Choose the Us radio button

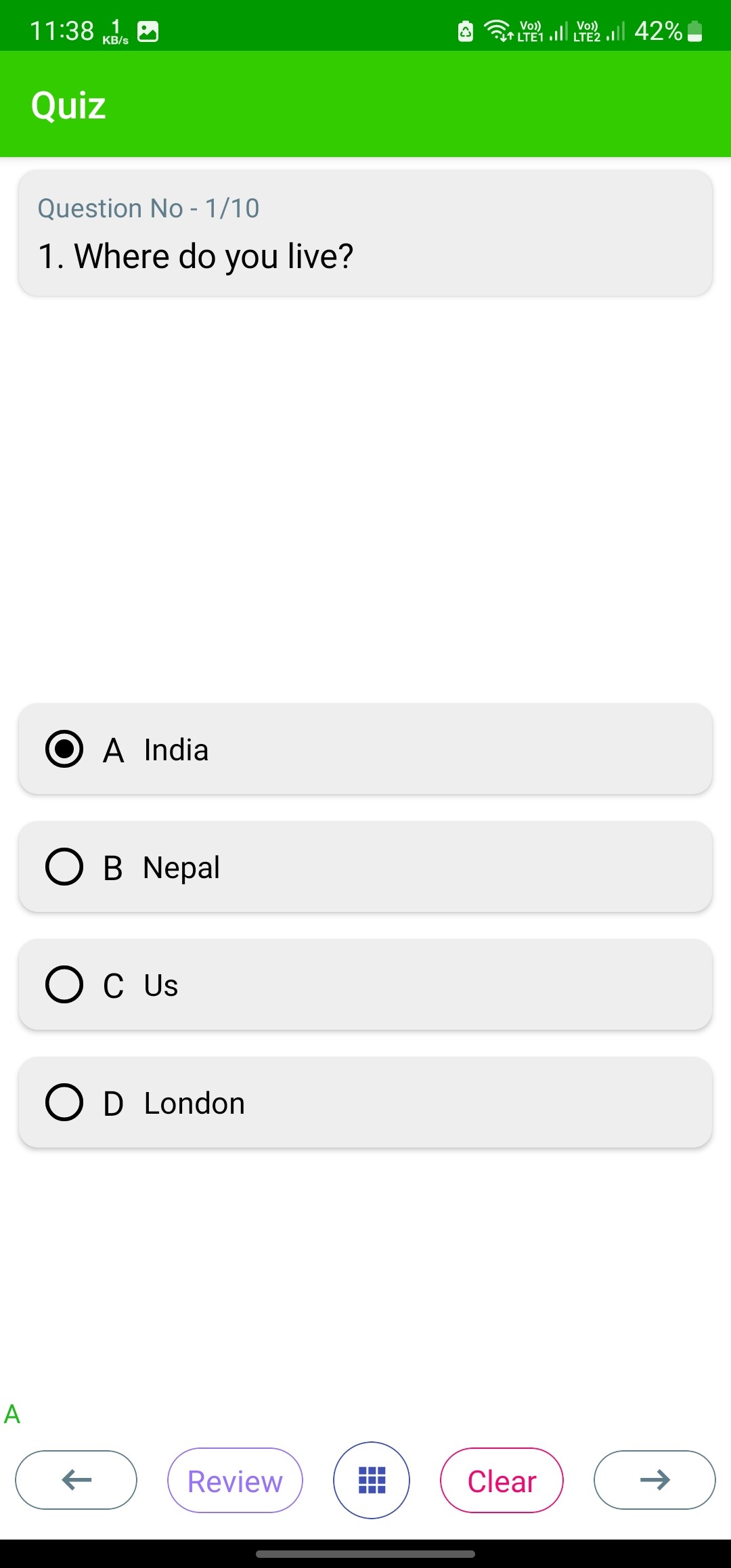[64, 984]
